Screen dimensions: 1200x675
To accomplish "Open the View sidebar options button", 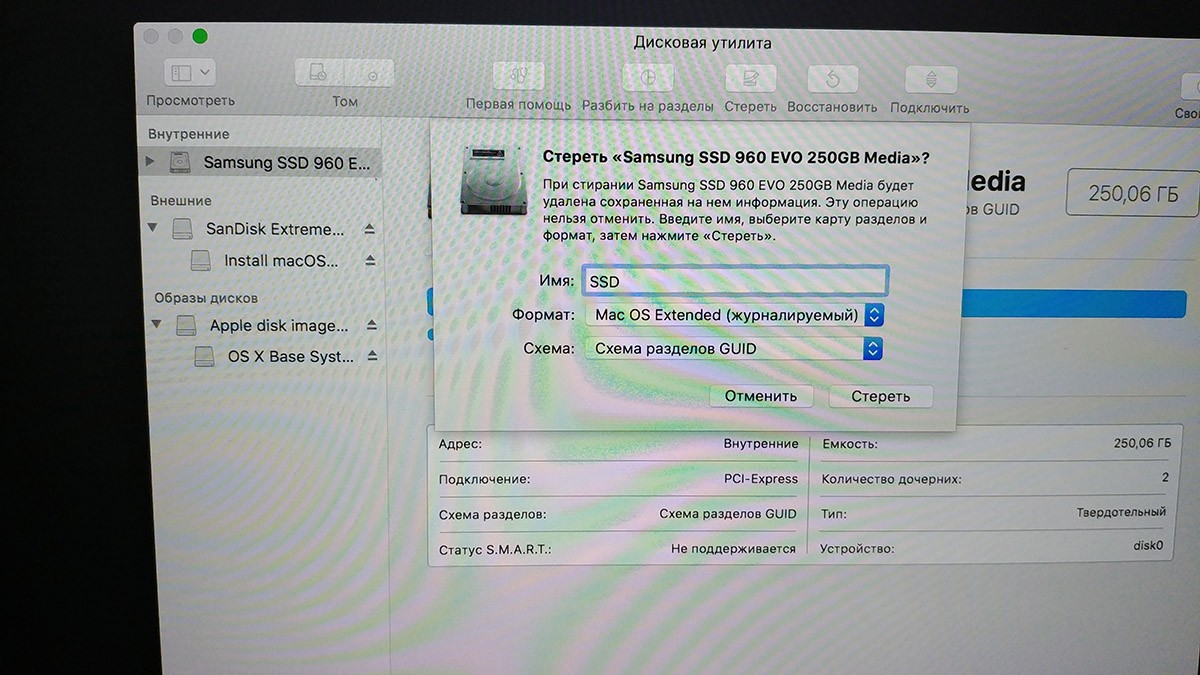I will coord(190,73).
